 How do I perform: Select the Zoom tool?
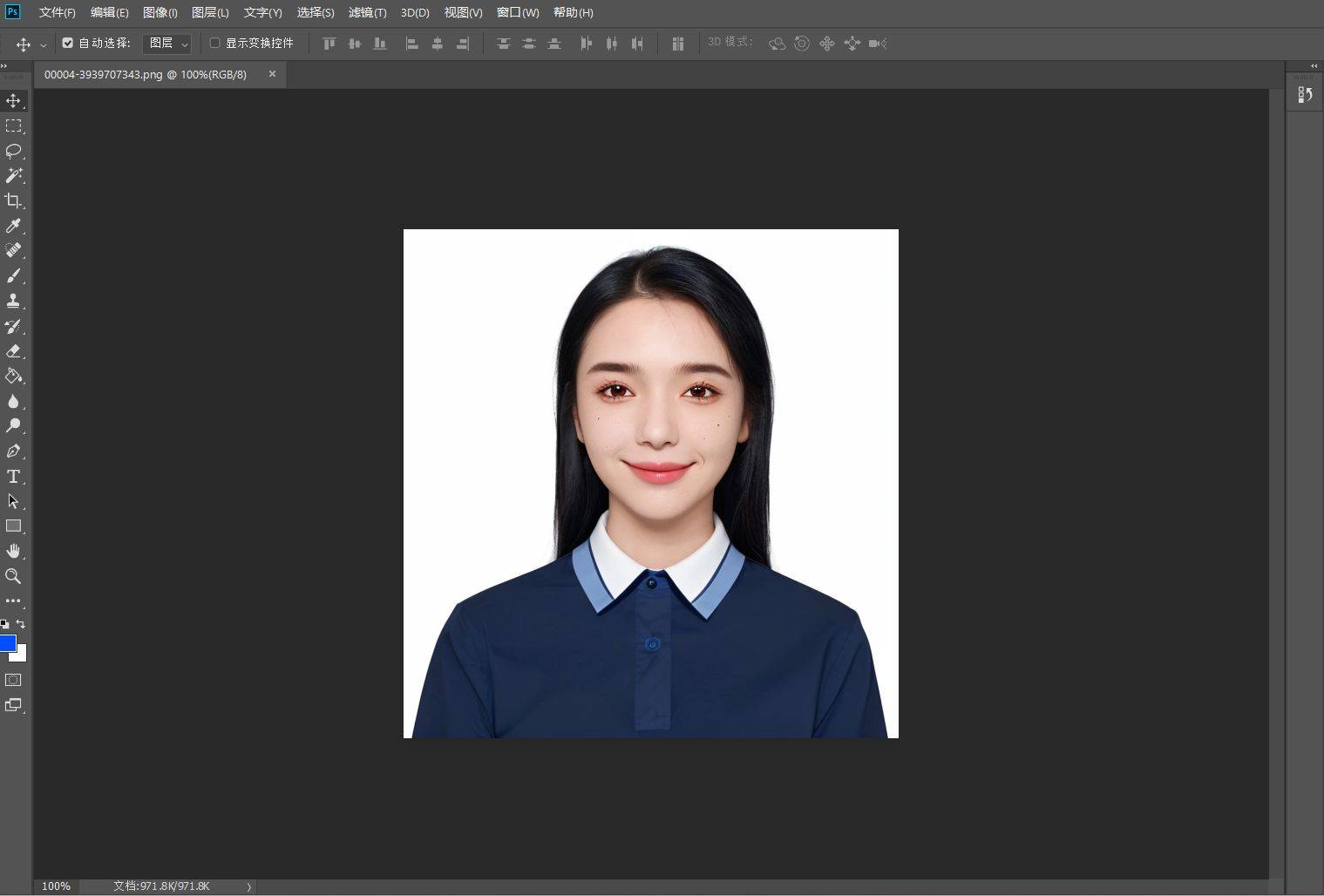[13, 576]
